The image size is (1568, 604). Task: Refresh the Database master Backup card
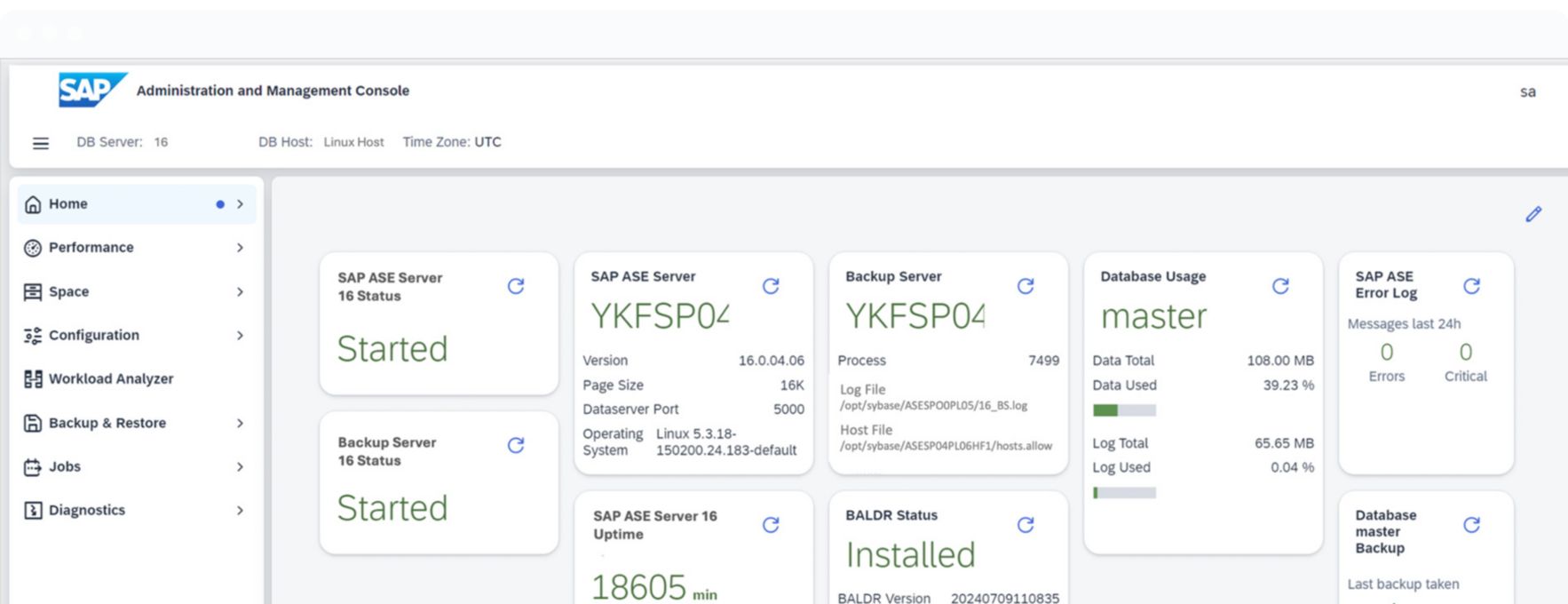(x=1471, y=525)
